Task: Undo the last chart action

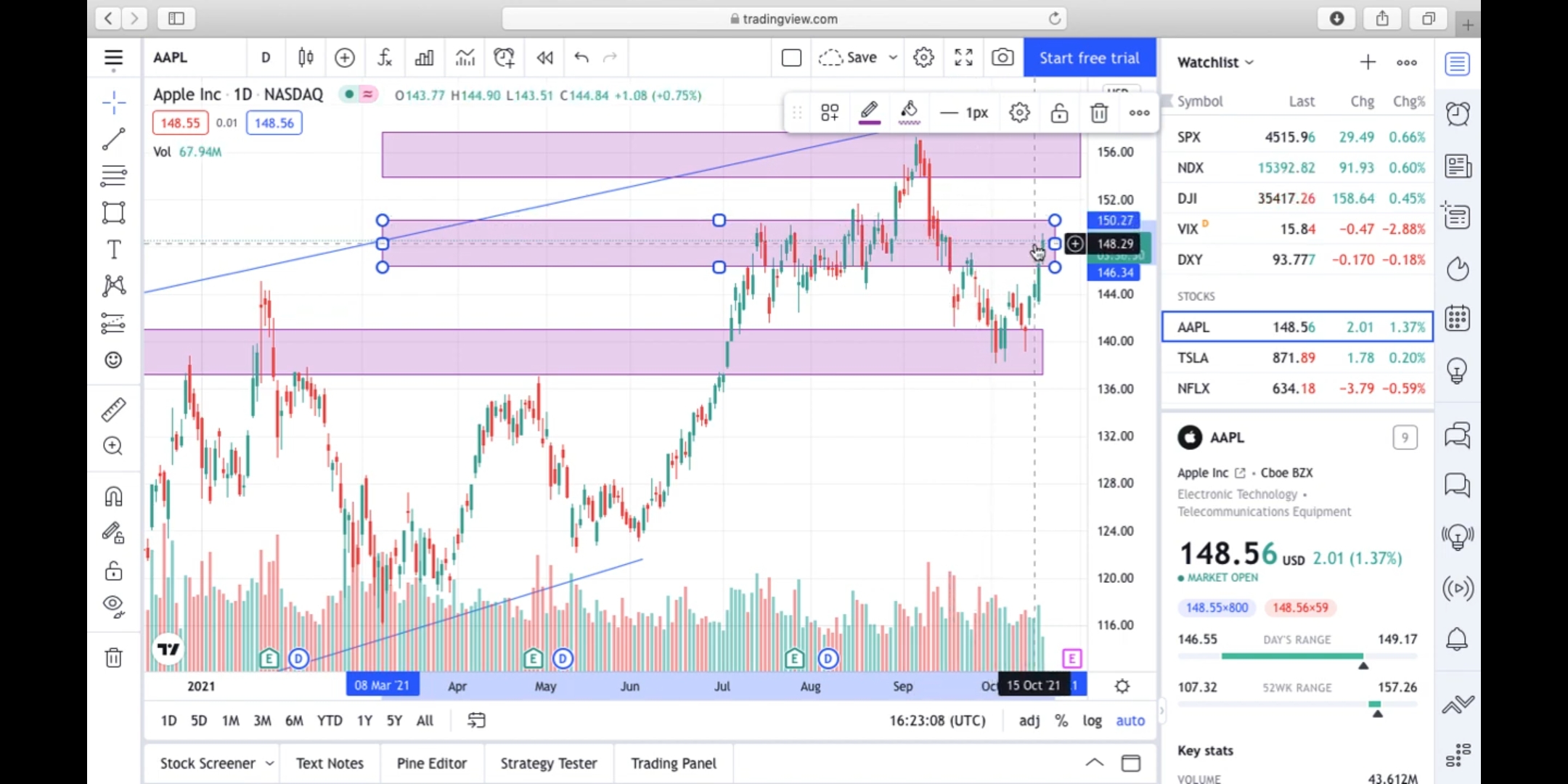Action: coord(581,57)
